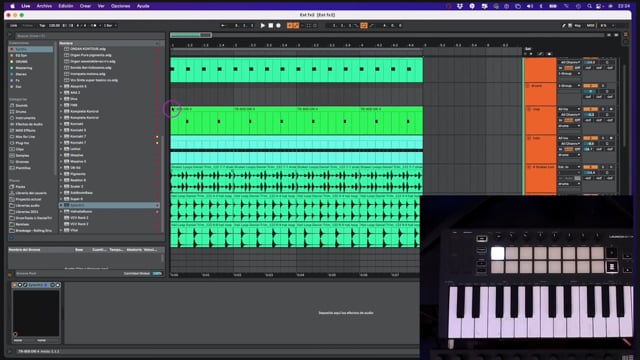This screenshot has width=640, height=360.
Task: Open the Archivo menu
Action: [44, 6]
